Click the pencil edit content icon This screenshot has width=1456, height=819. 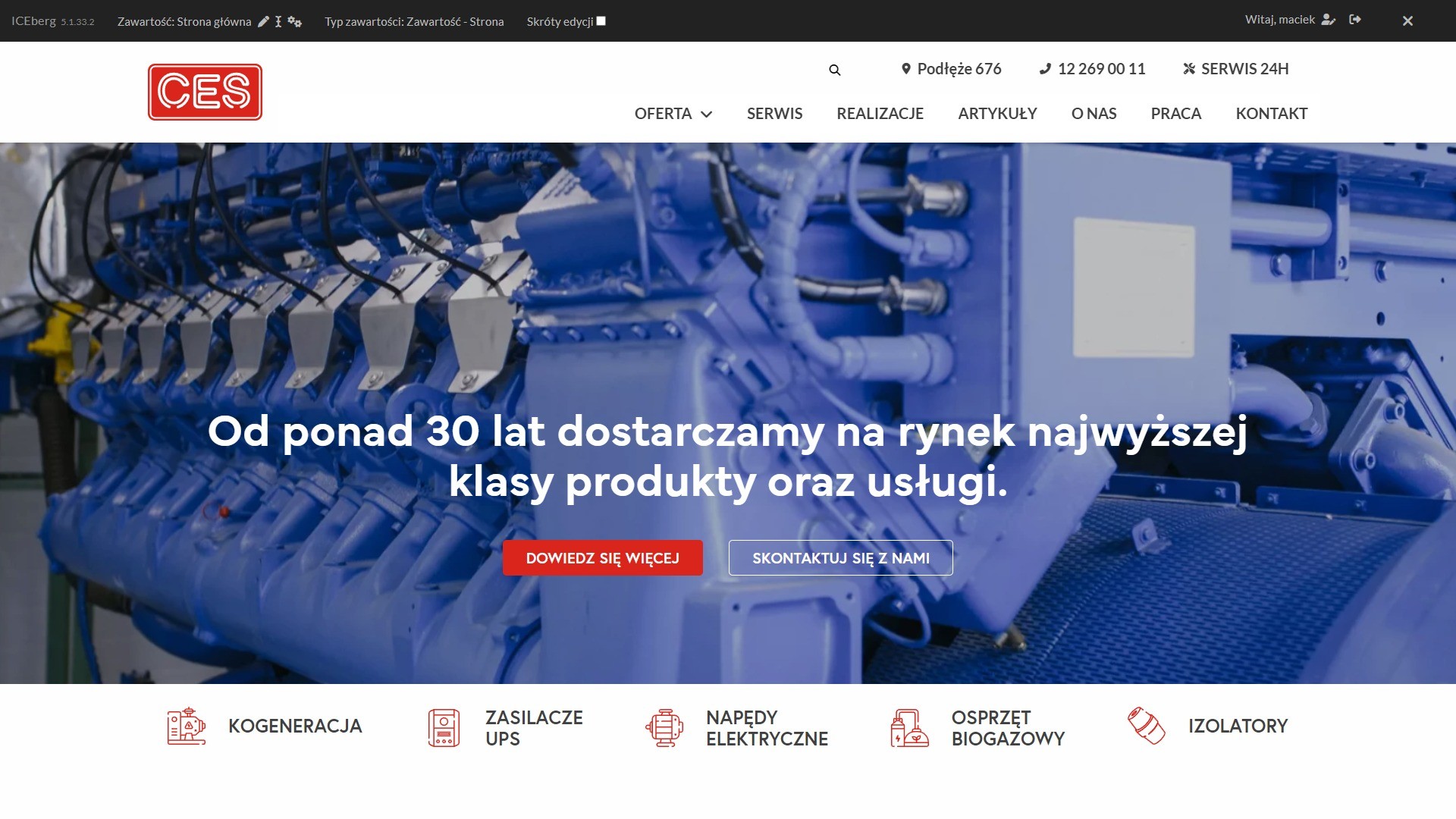(263, 21)
